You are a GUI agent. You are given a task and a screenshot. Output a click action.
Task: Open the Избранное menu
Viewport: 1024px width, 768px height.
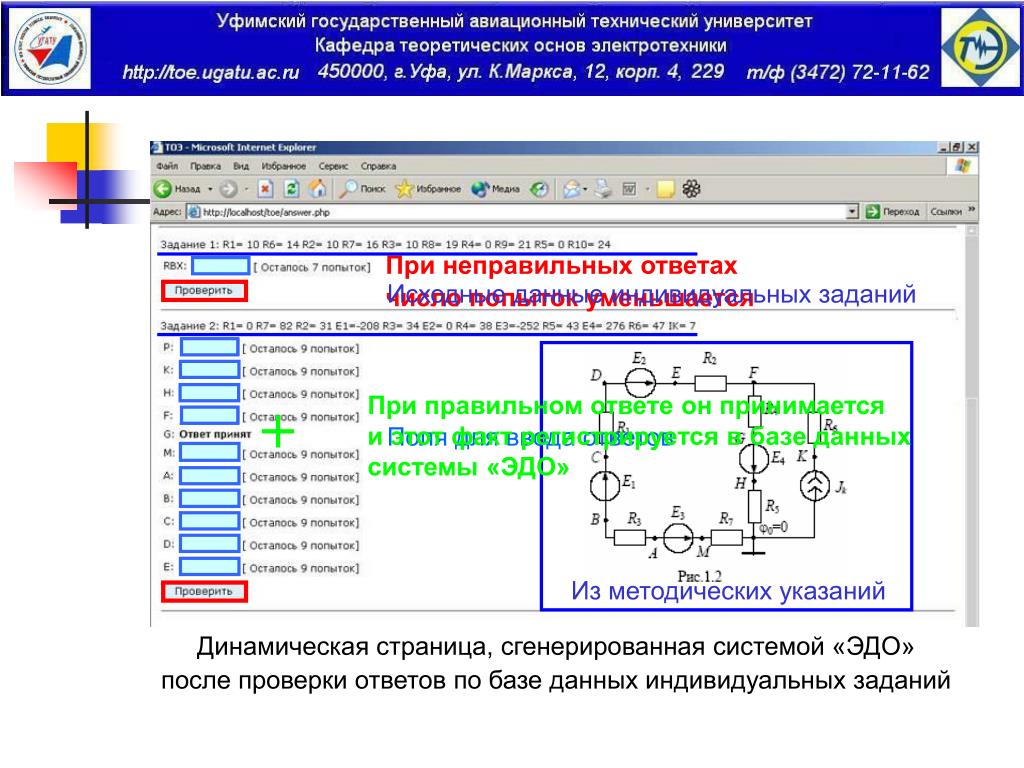pos(283,166)
